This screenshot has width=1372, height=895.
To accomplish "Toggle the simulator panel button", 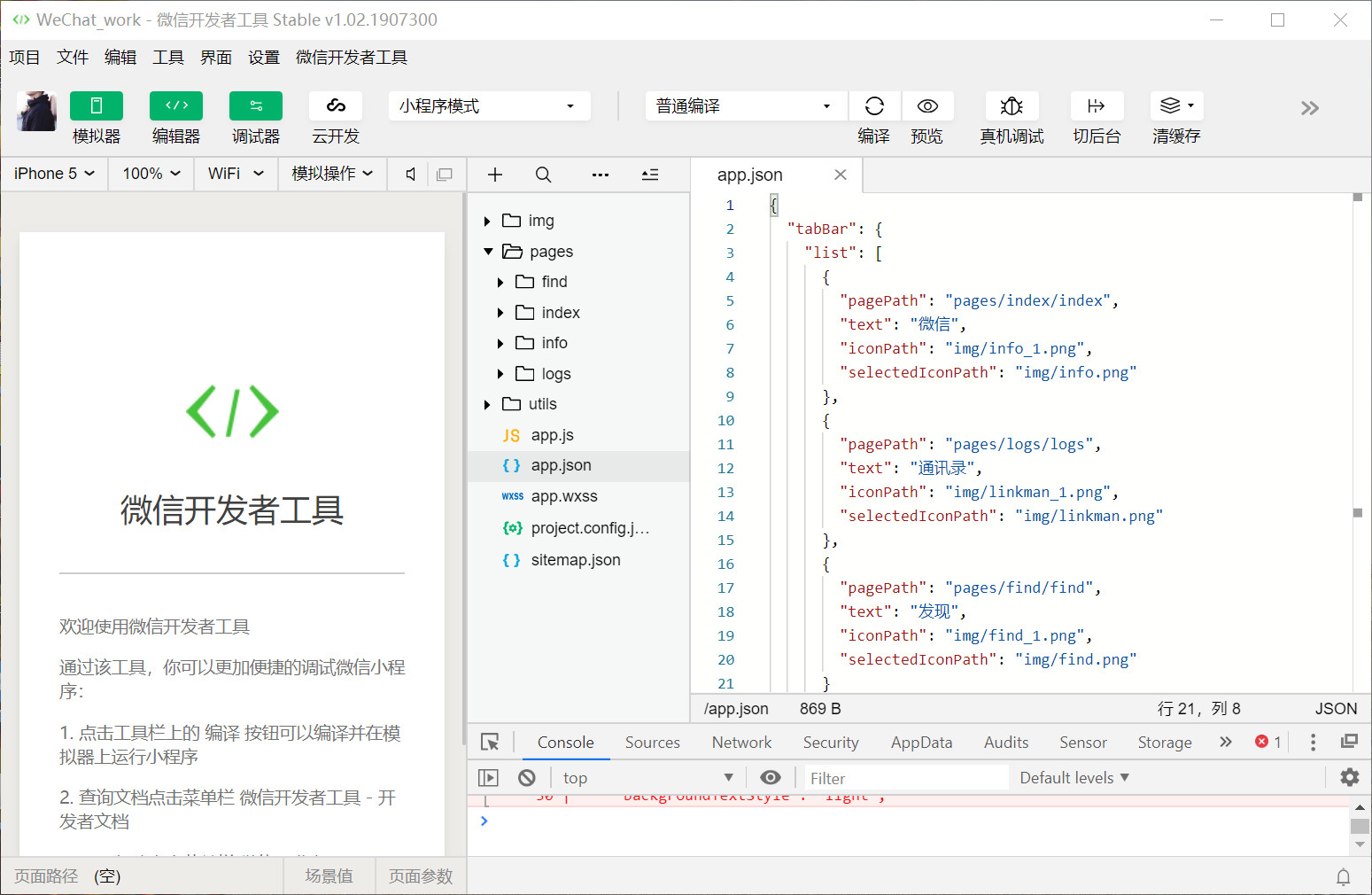I will click(x=97, y=105).
